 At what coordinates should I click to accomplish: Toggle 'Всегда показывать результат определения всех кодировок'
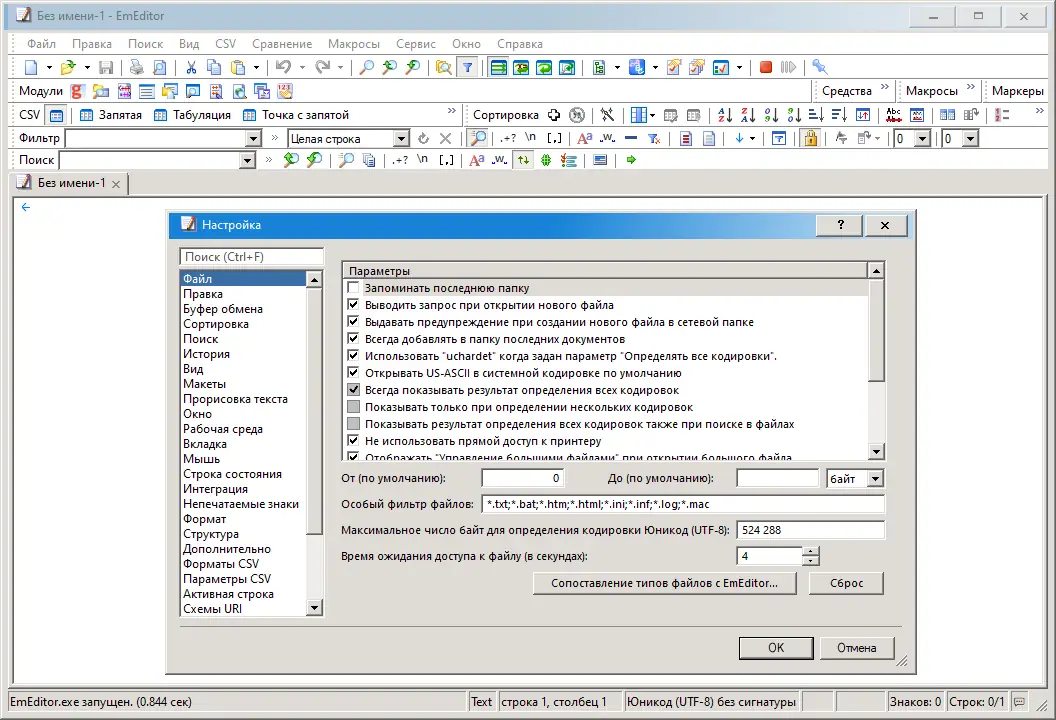tap(353, 390)
